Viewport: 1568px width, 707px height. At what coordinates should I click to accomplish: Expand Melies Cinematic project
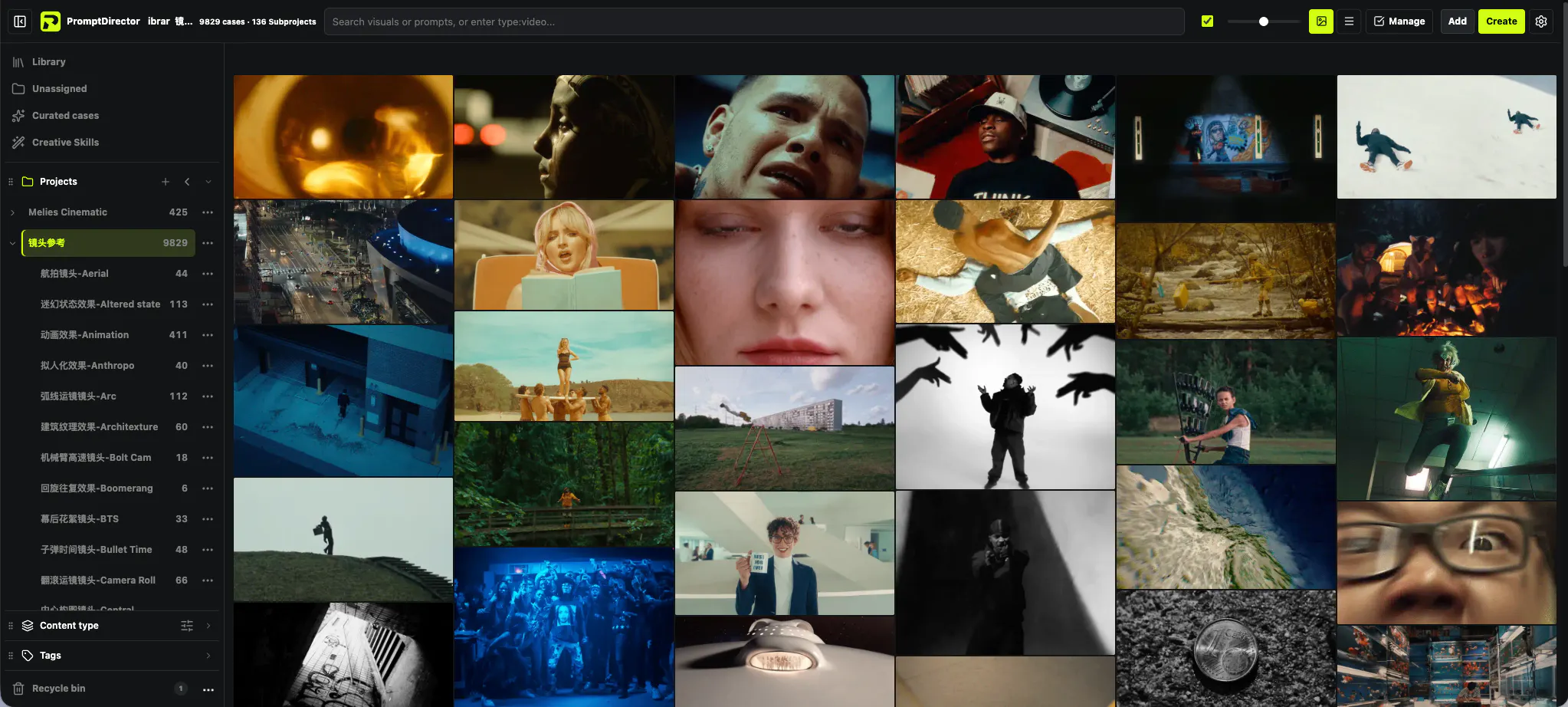point(12,212)
